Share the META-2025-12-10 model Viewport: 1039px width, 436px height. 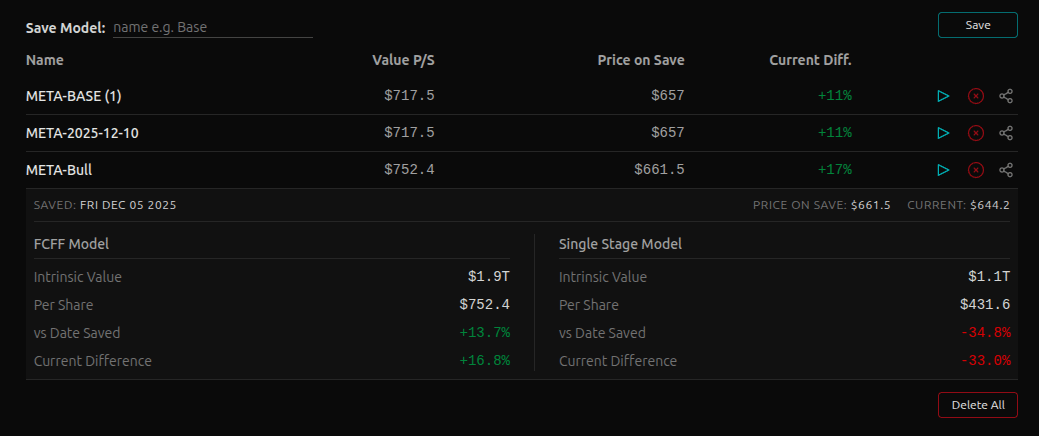coord(1006,133)
